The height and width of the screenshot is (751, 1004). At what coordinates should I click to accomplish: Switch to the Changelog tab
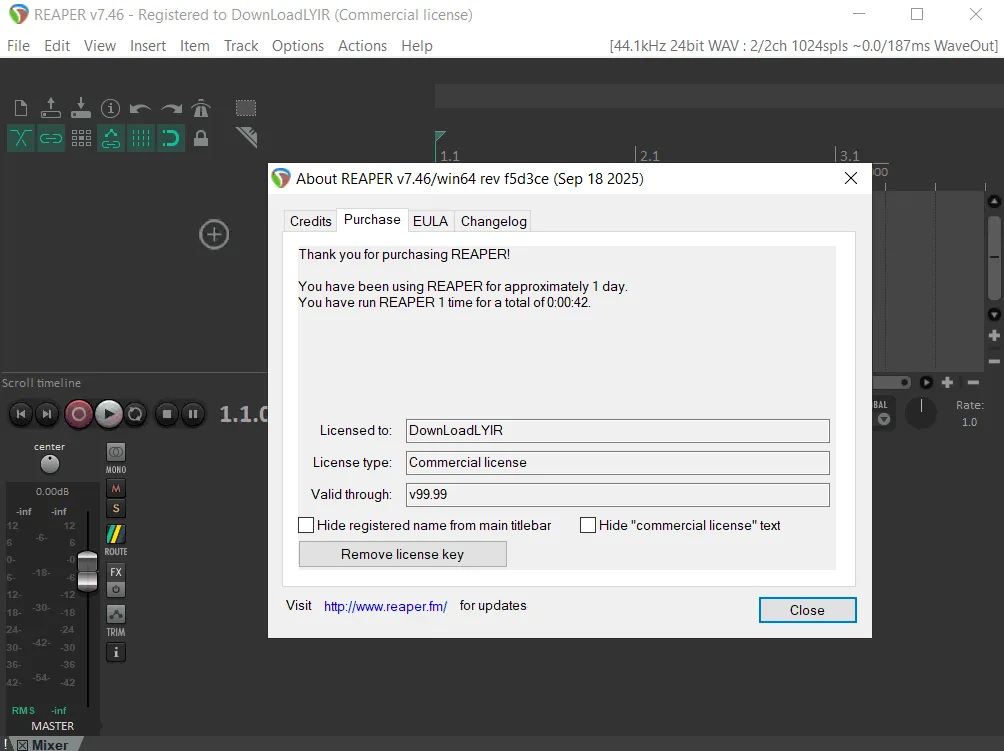click(494, 221)
